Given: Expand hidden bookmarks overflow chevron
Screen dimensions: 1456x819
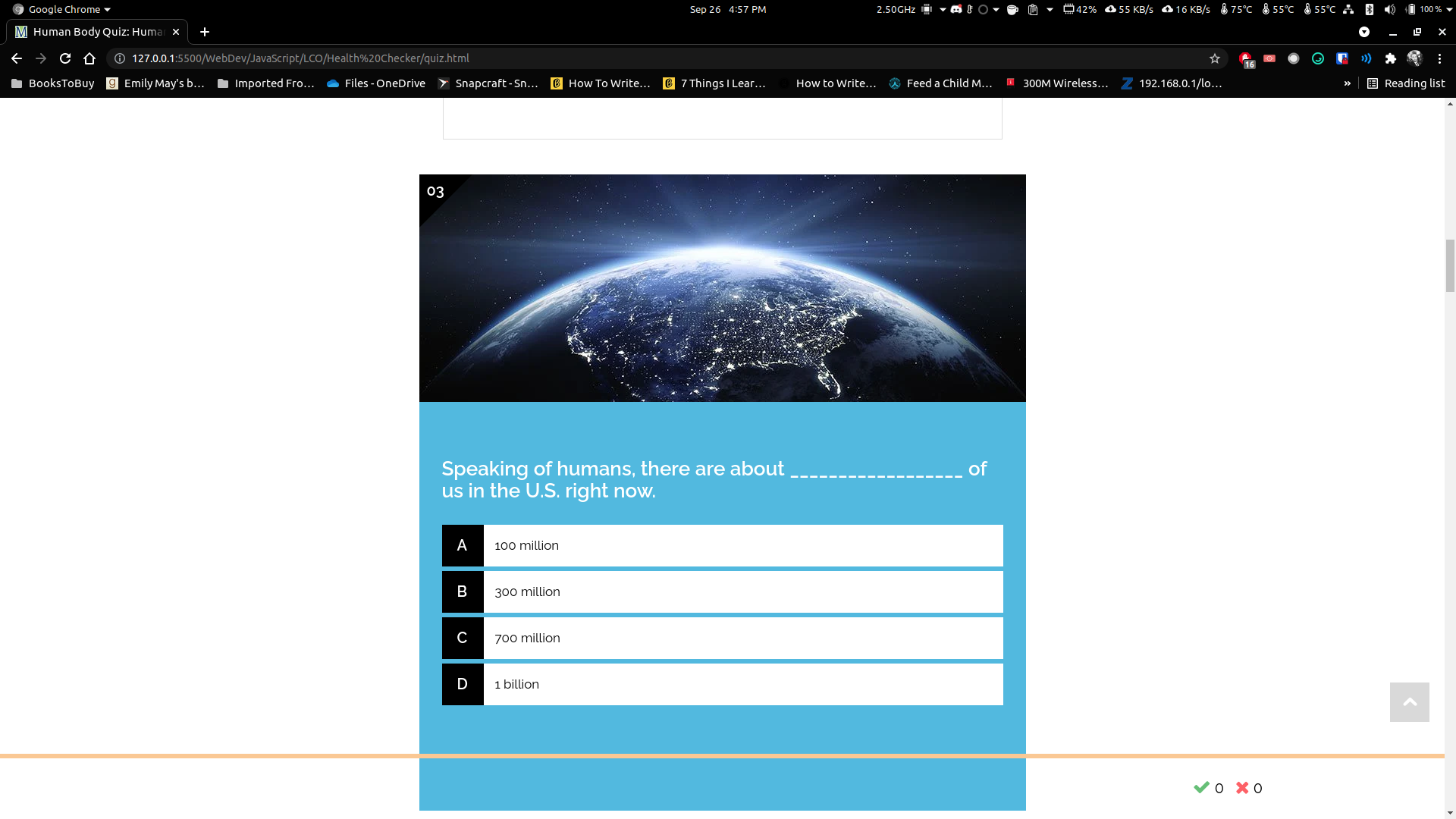Looking at the screenshot, I should [1347, 83].
